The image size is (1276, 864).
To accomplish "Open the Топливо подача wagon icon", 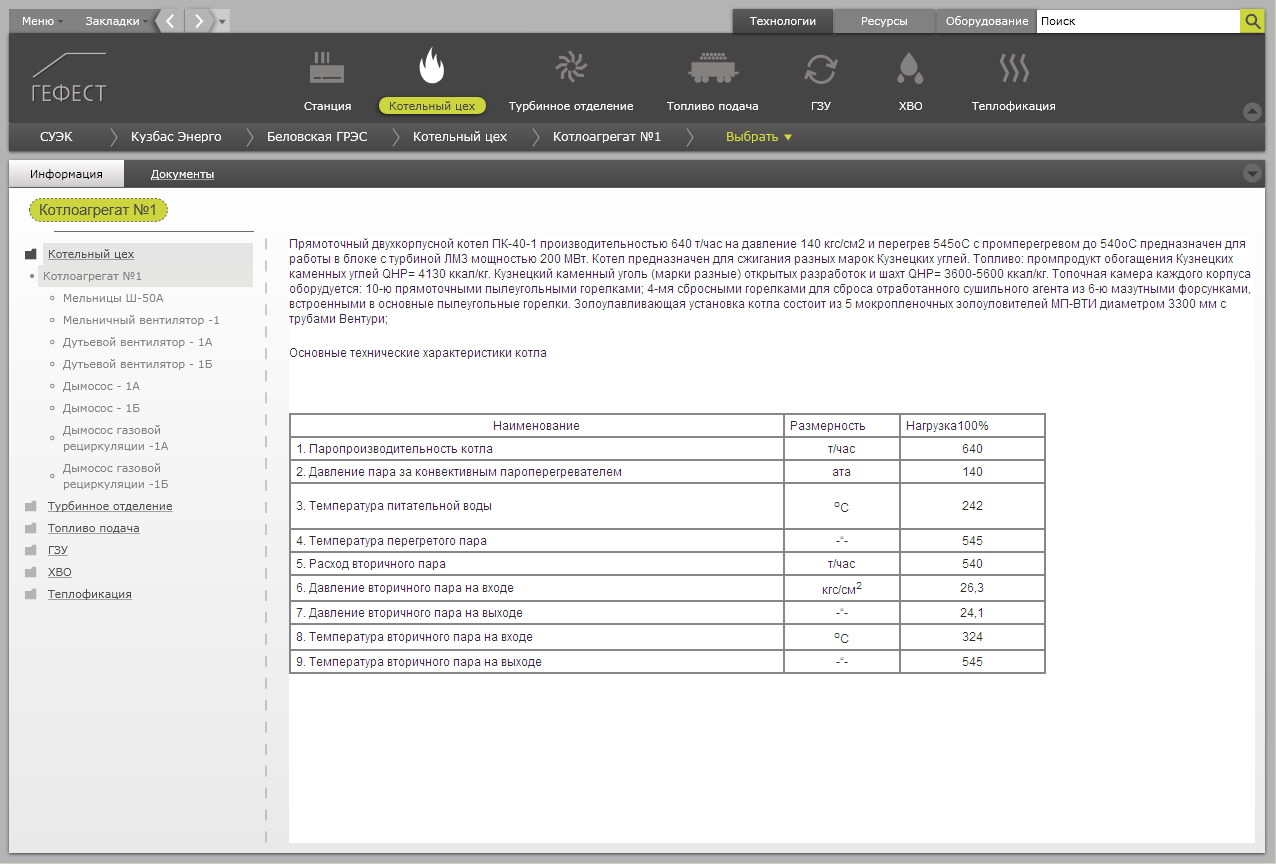I will (713, 68).
